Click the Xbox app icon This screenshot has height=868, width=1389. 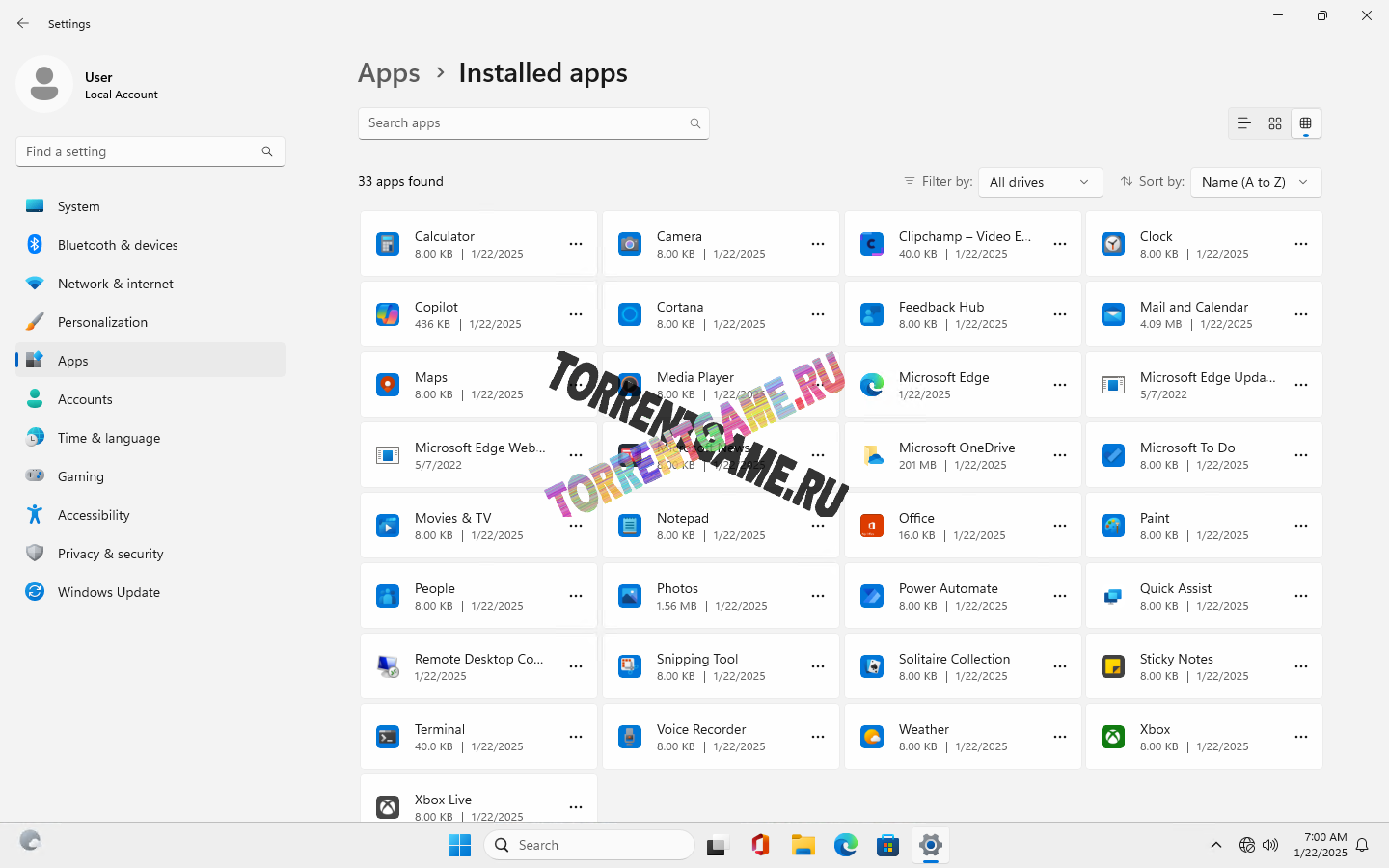click(x=1113, y=737)
